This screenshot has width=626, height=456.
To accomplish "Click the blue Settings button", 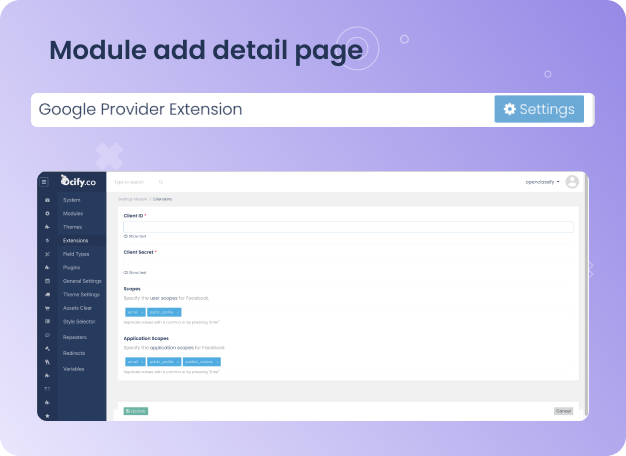I will [539, 109].
